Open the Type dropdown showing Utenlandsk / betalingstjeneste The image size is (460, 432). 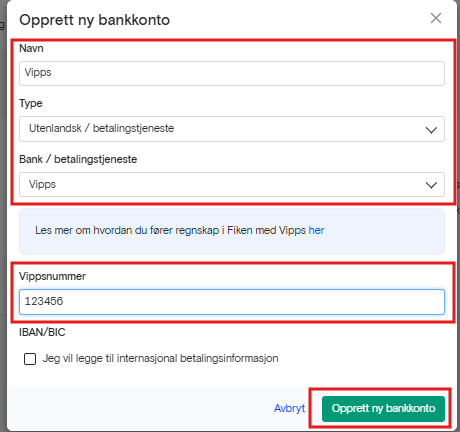[x=232, y=129]
